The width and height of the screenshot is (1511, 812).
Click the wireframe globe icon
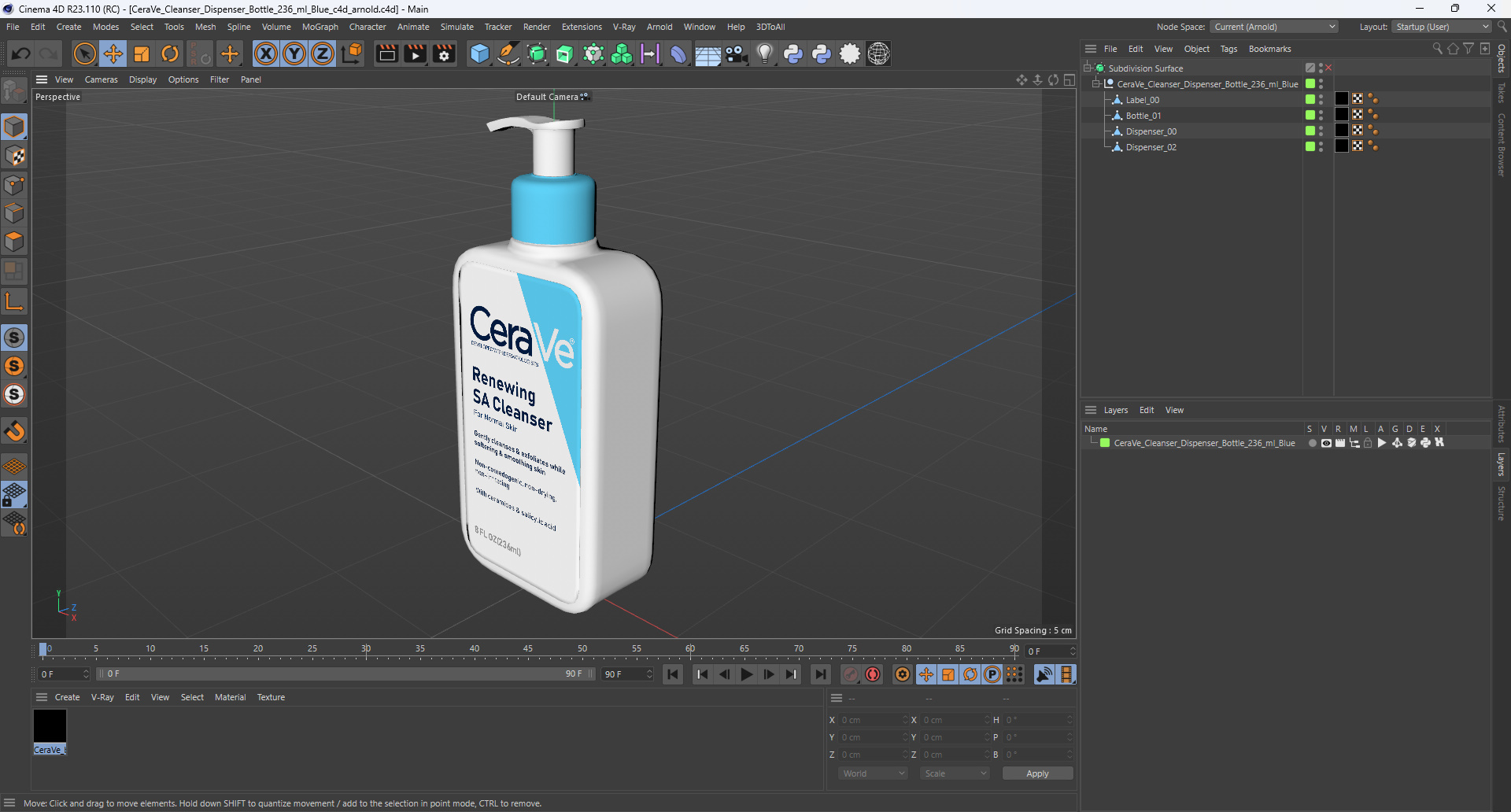point(878,54)
